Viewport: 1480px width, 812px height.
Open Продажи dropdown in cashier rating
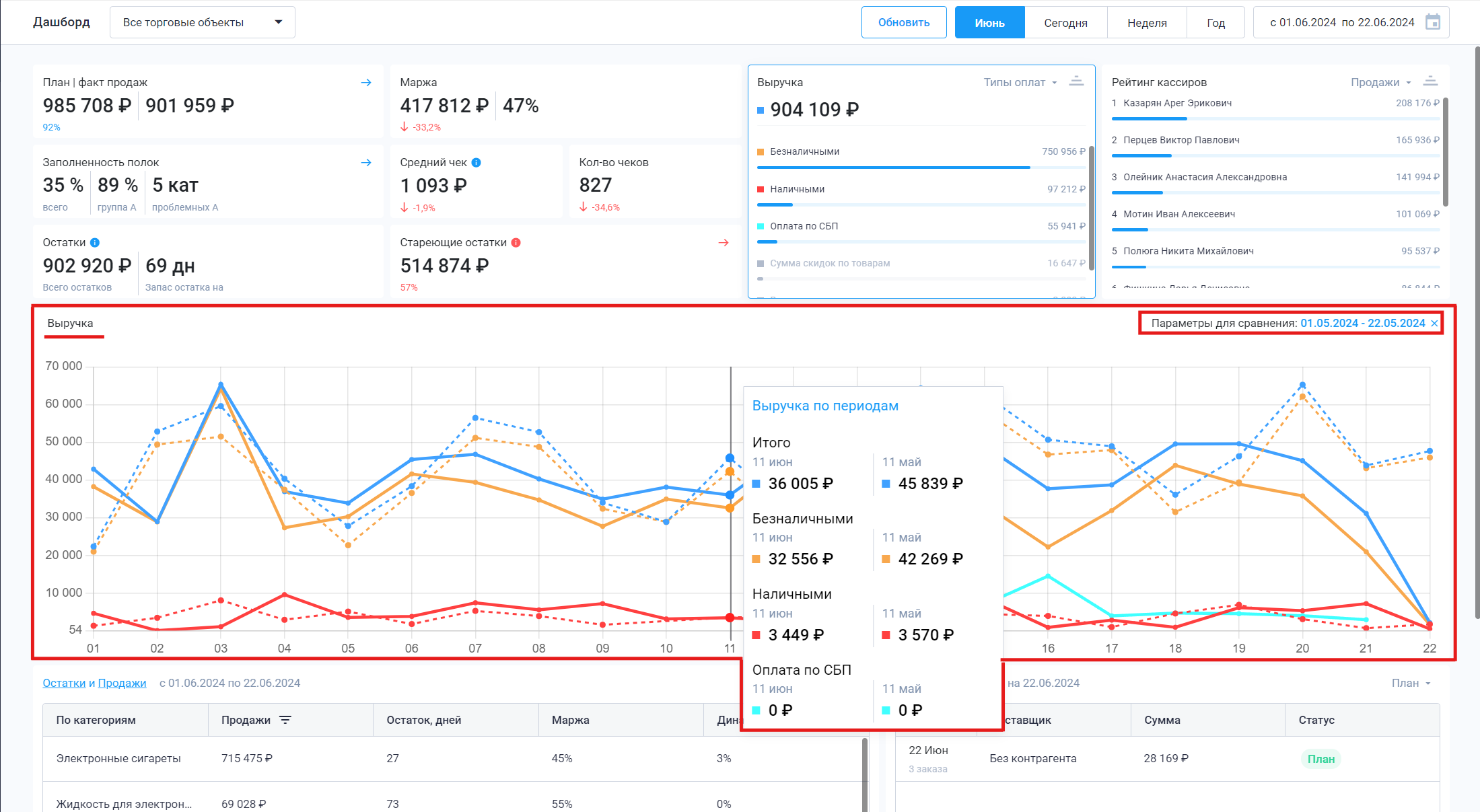pyautogui.click(x=1380, y=82)
